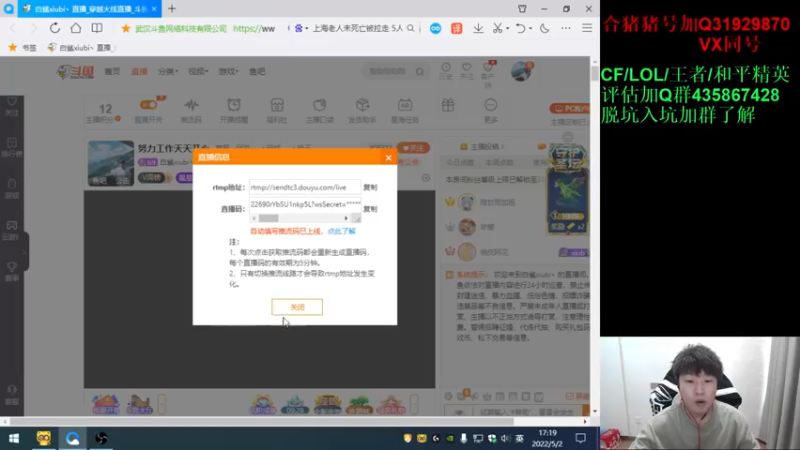Close the 直播信息 dialog with the X
Viewport: 800px width, 450px height.
pyautogui.click(x=388, y=158)
